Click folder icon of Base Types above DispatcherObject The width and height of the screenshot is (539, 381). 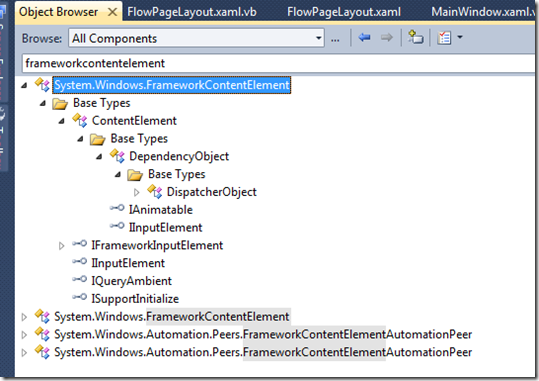[135, 175]
